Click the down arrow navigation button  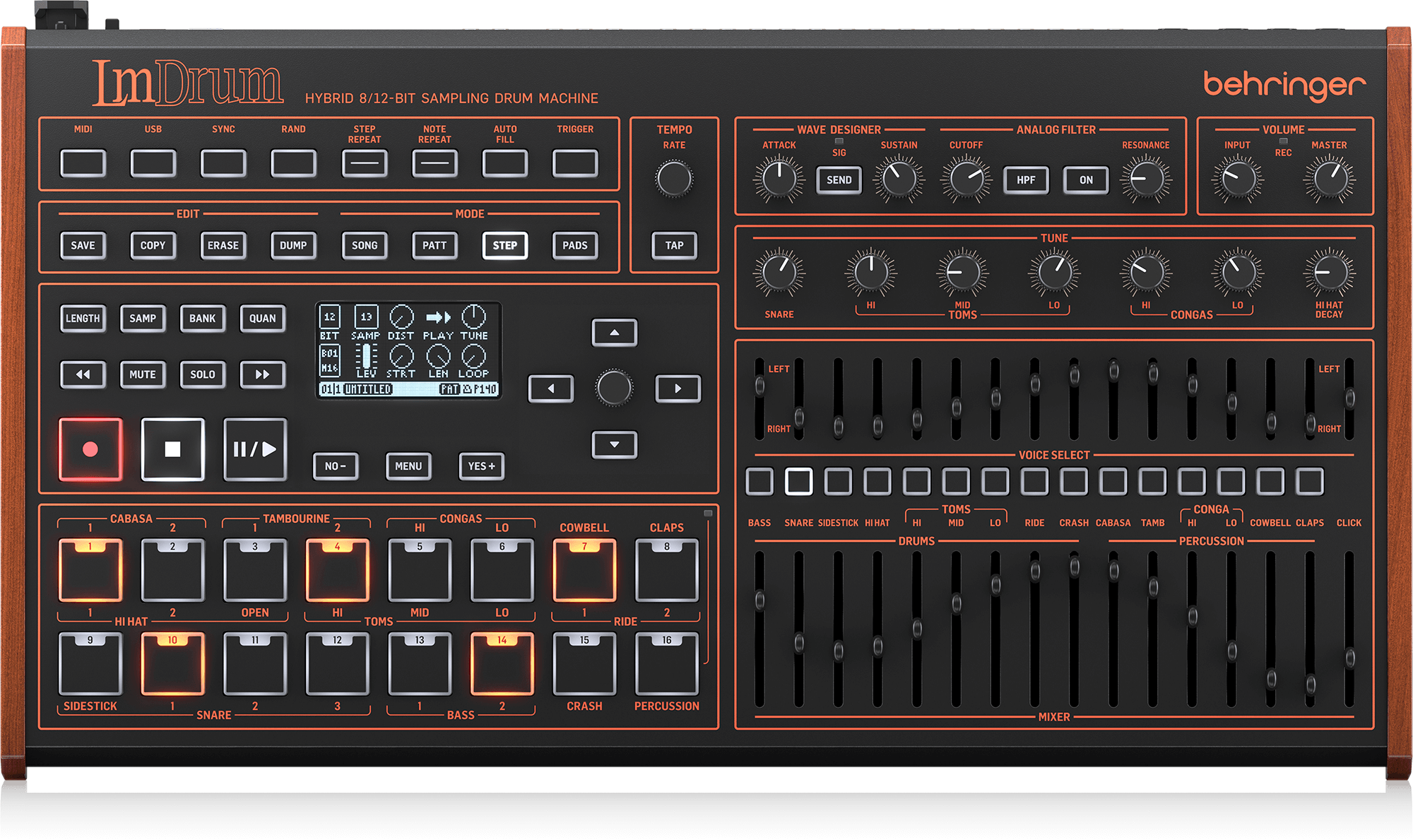[x=615, y=444]
